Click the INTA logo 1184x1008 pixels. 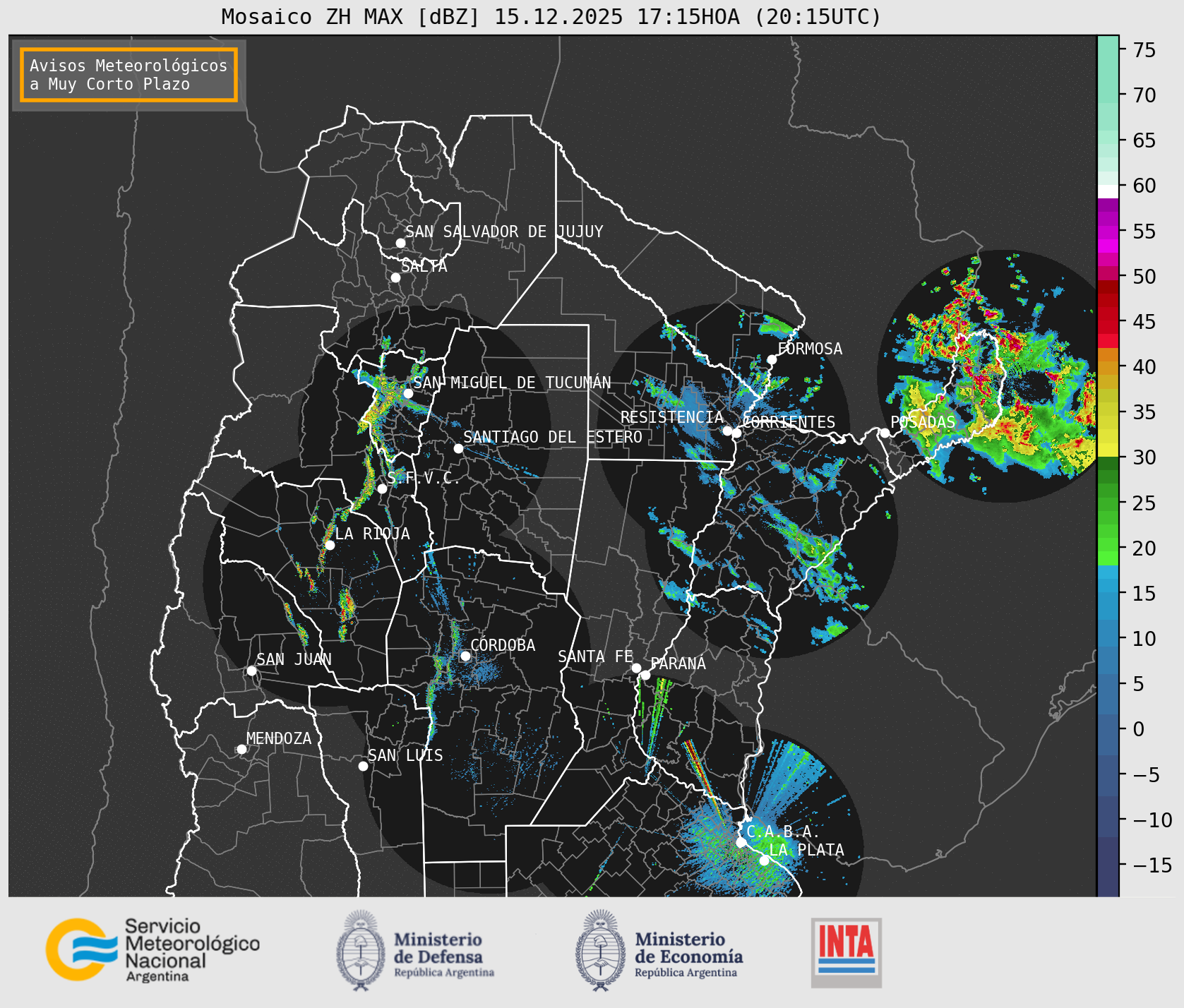[847, 952]
